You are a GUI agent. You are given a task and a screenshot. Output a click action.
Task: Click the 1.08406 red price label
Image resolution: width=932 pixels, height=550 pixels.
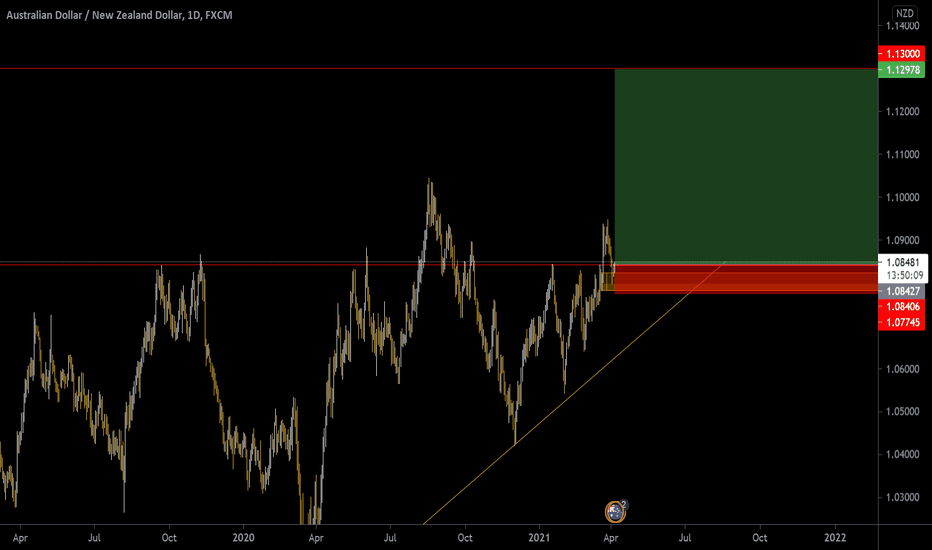click(901, 307)
